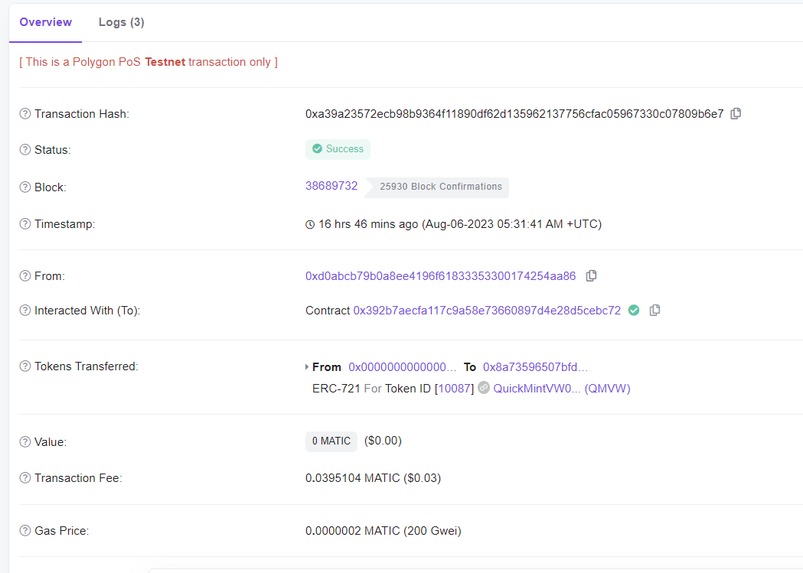Open the Logs (3) tab

click(121, 22)
